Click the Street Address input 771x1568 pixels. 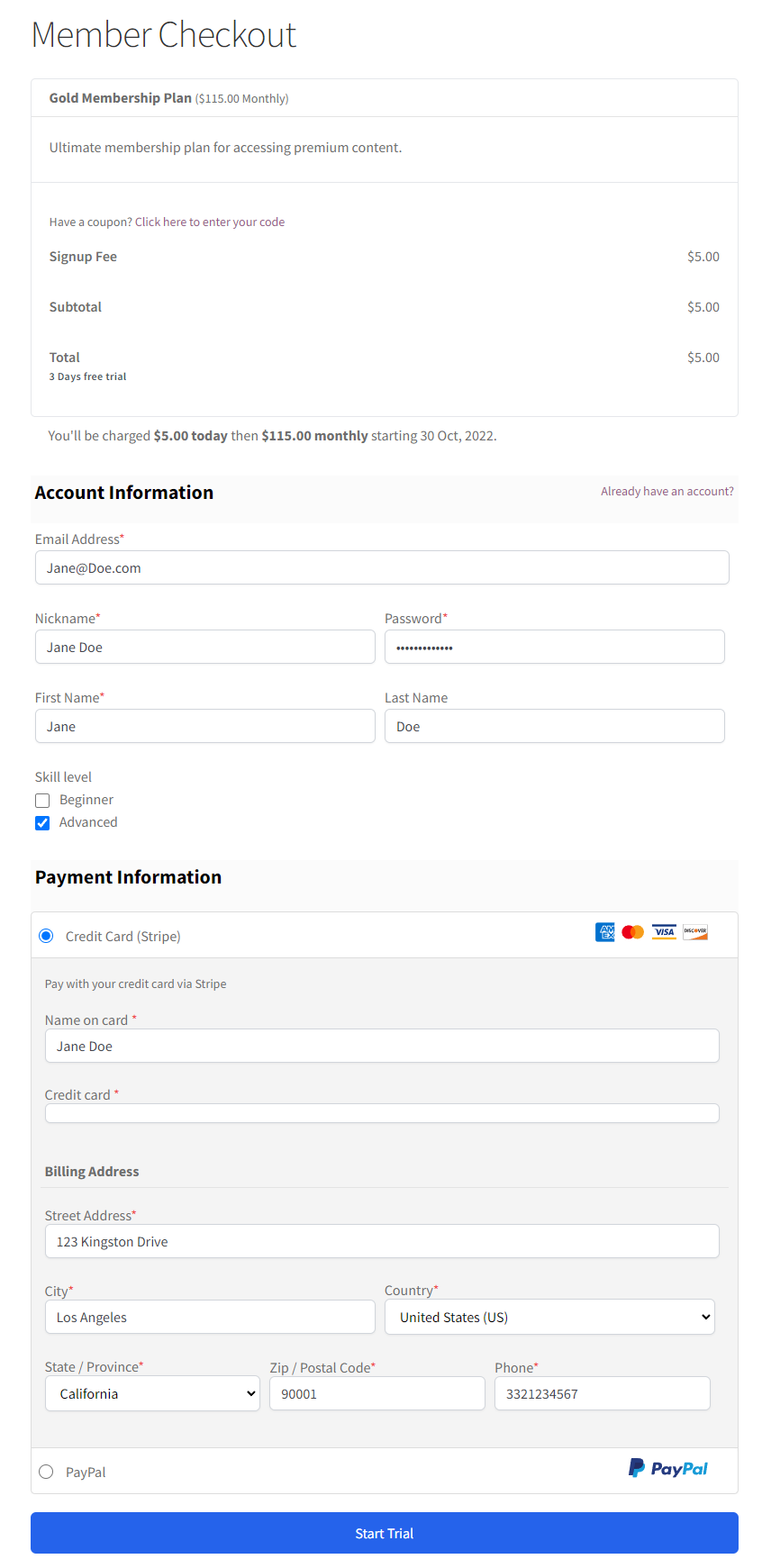pos(382,1241)
